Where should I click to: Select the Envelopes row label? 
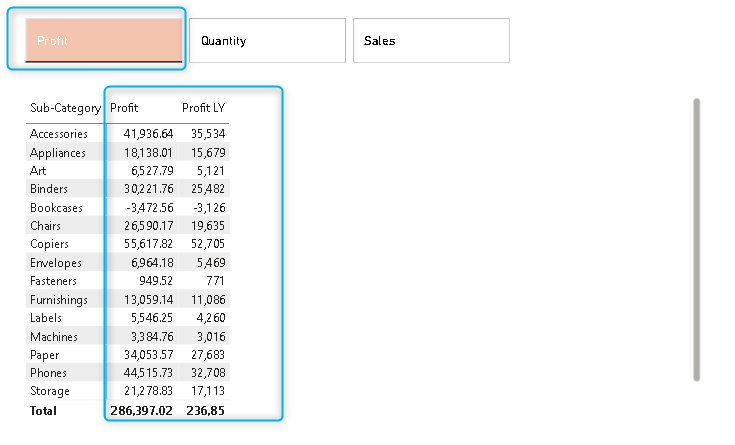click(57, 263)
